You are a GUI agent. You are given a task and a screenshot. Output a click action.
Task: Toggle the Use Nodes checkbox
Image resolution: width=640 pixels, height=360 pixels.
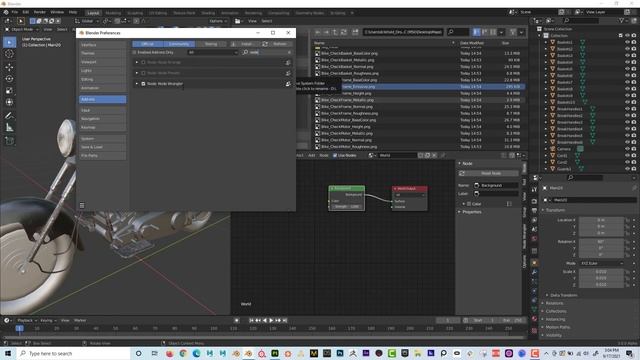[x=335, y=156]
